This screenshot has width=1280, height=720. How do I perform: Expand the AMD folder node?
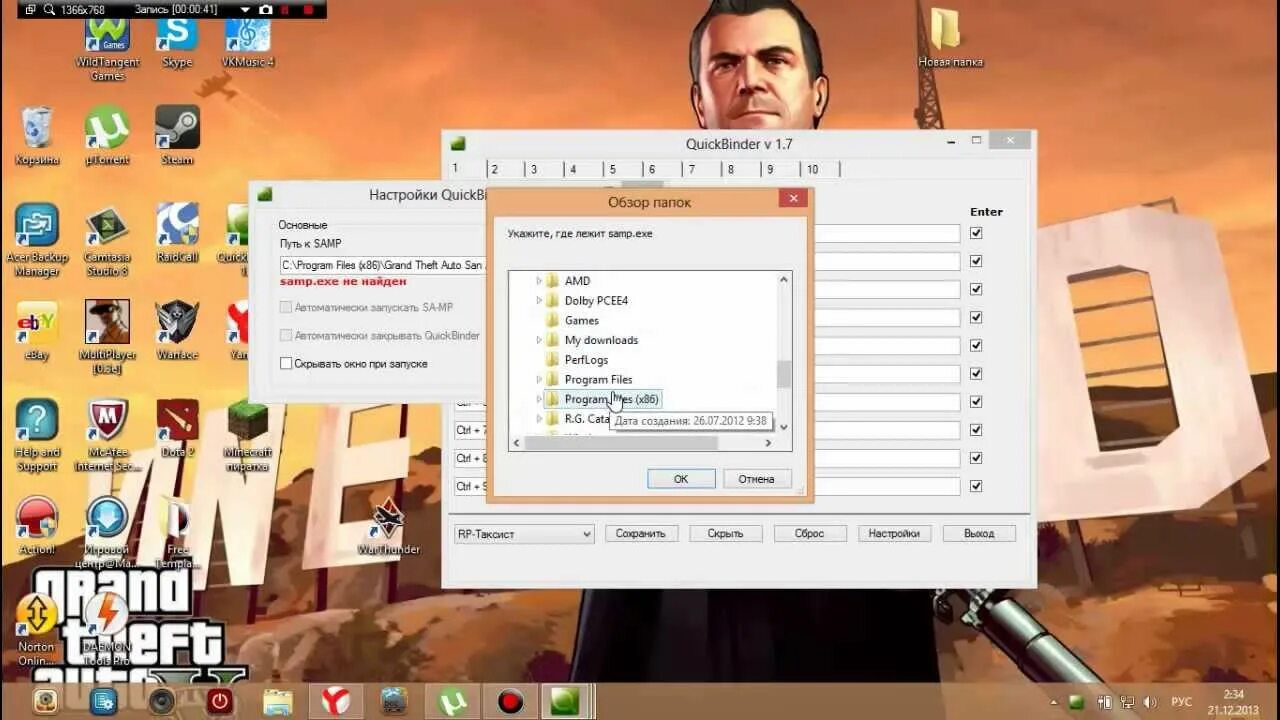[539, 281]
